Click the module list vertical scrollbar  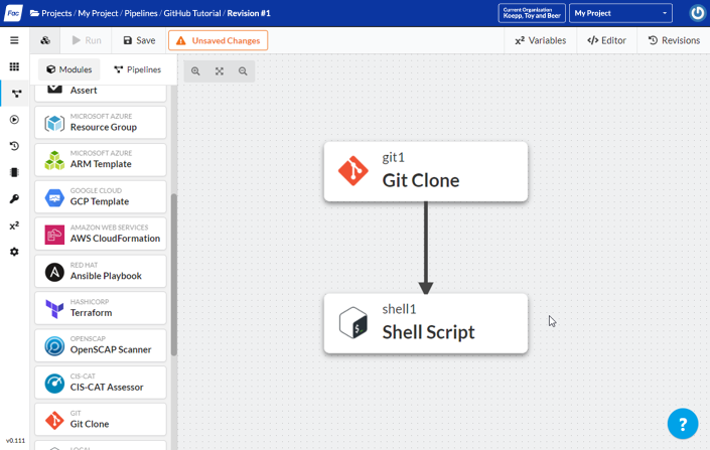(x=174, y=275)
